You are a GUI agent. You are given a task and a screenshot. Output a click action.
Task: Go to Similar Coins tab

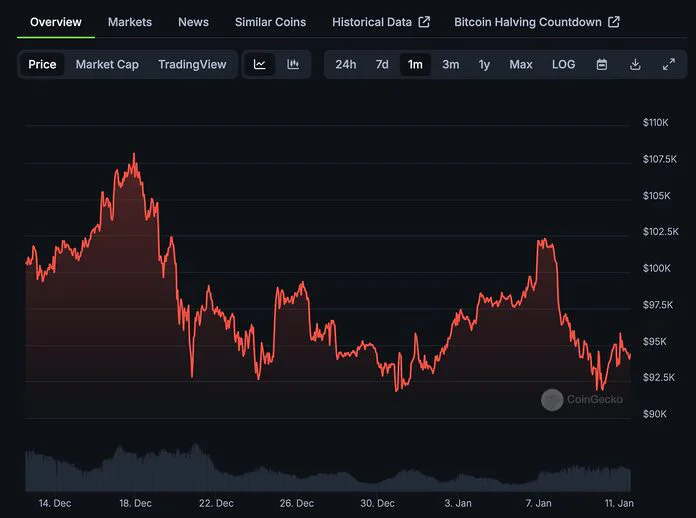point(270,22)
